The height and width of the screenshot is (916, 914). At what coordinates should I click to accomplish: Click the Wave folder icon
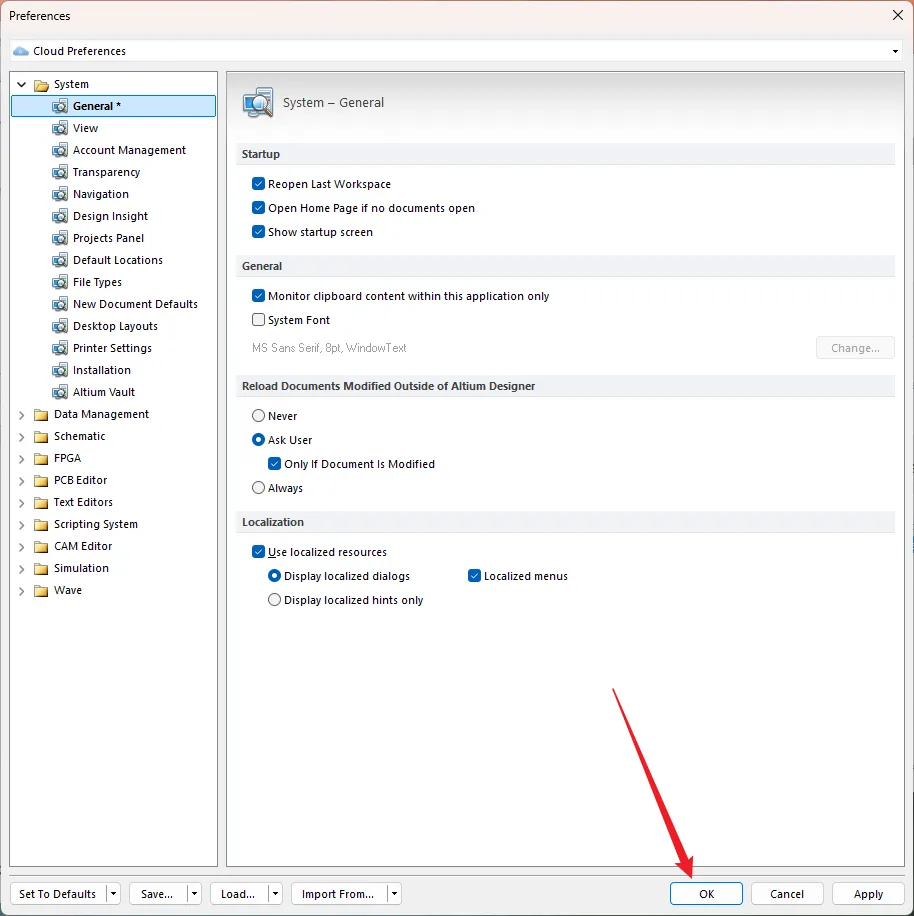pos(41,591)
